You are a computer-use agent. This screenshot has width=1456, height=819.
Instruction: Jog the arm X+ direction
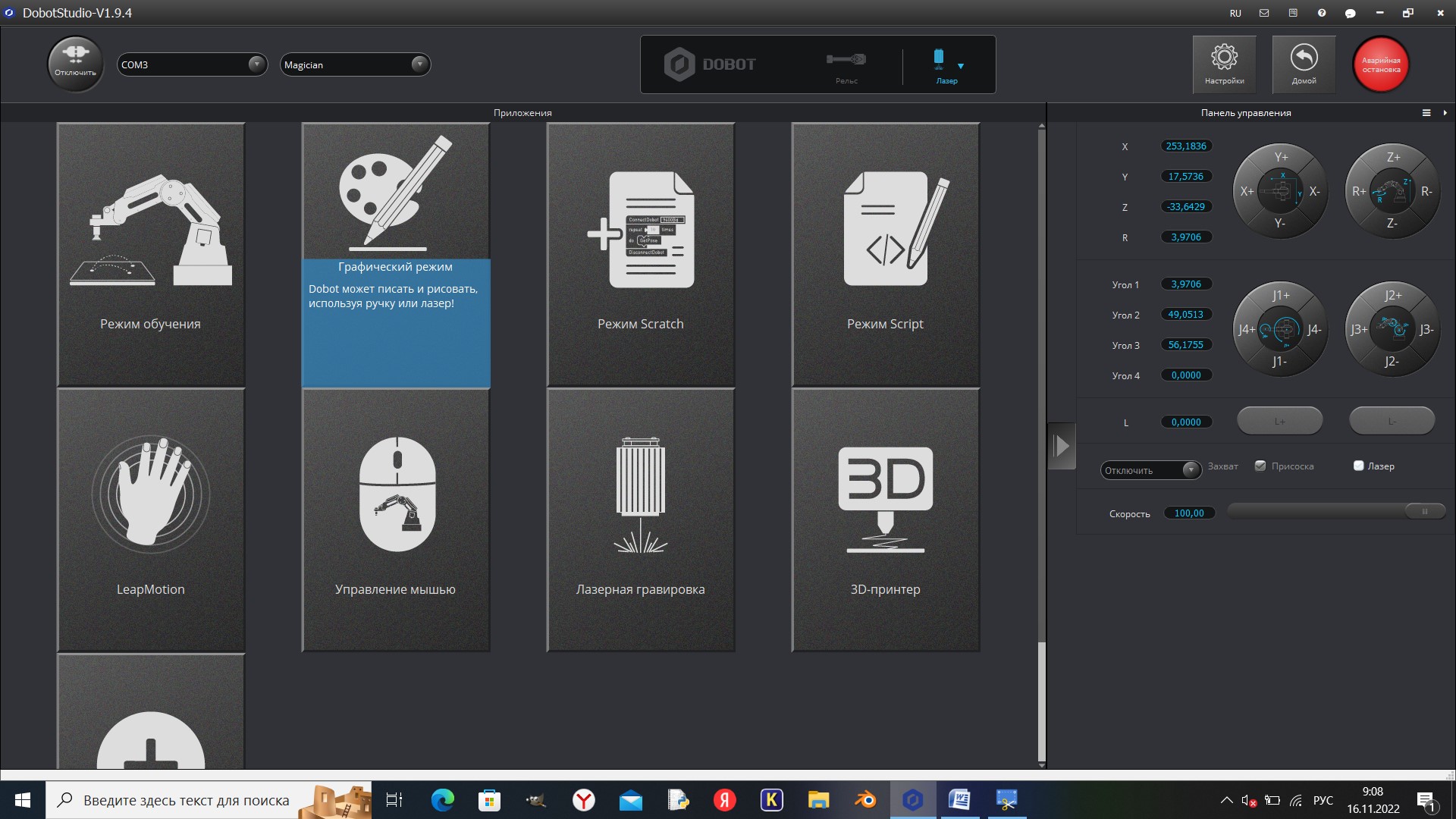click(1247, 191)
